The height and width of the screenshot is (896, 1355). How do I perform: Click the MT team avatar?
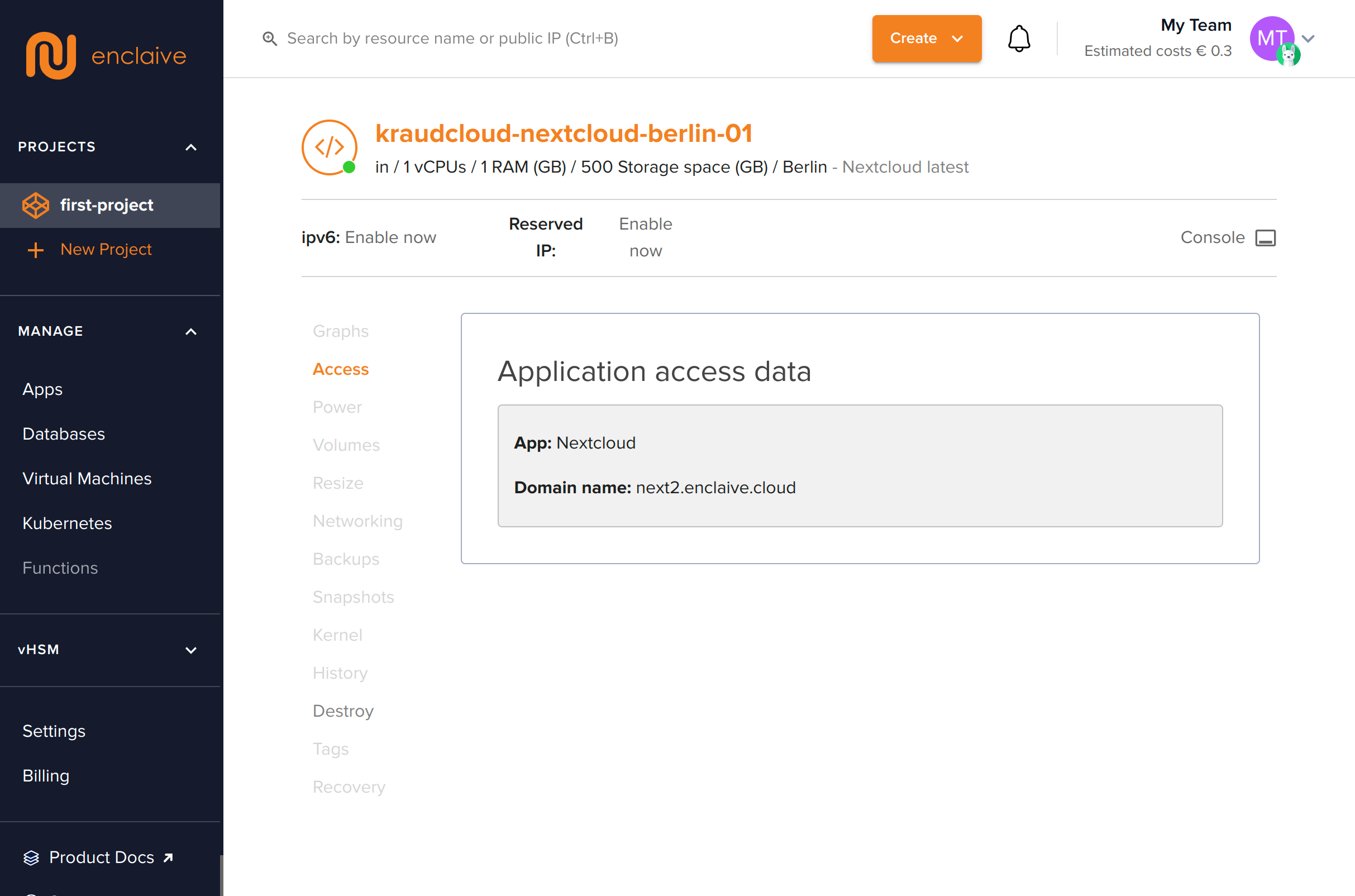tap(1272, 39)
